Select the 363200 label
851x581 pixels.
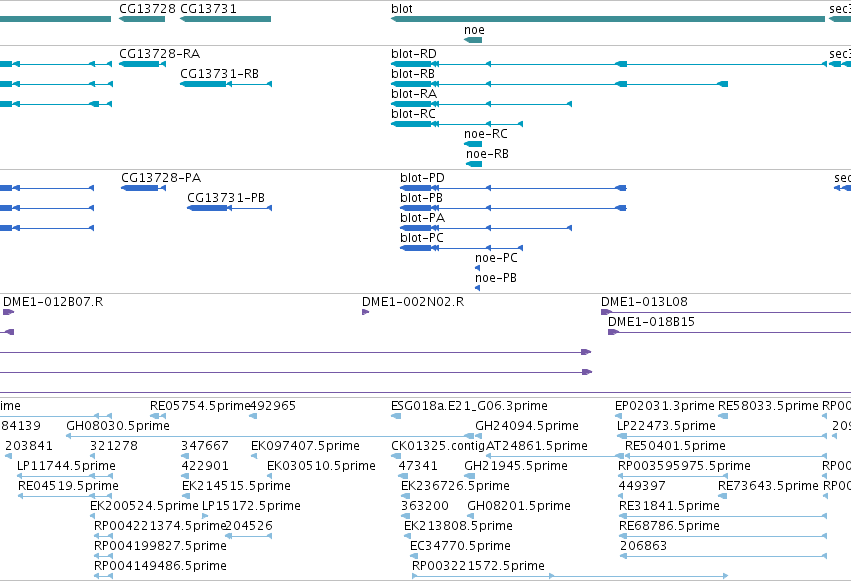point(425,507)
